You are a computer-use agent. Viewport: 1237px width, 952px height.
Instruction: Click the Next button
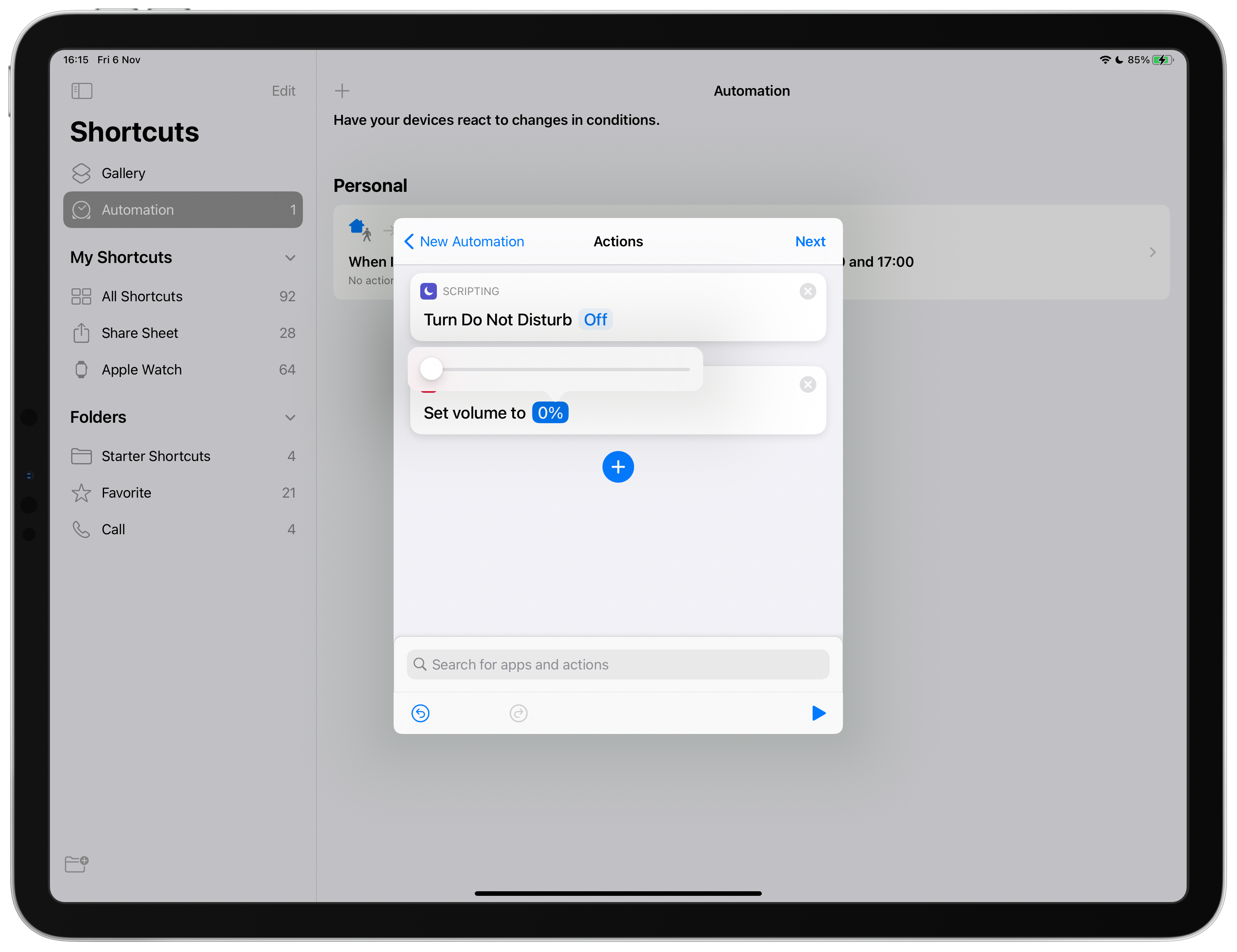point(809,241)
